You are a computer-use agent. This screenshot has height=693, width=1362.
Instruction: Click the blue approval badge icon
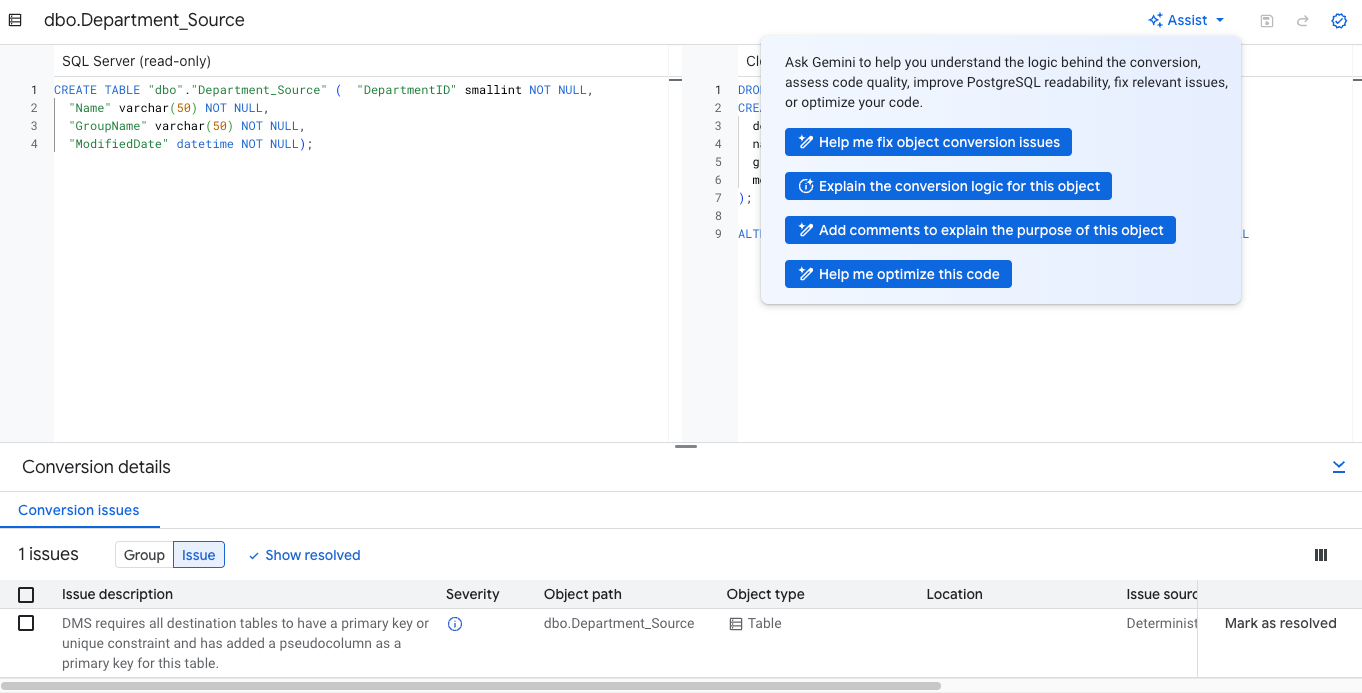pyautogui.click(x=1339, y=20)
